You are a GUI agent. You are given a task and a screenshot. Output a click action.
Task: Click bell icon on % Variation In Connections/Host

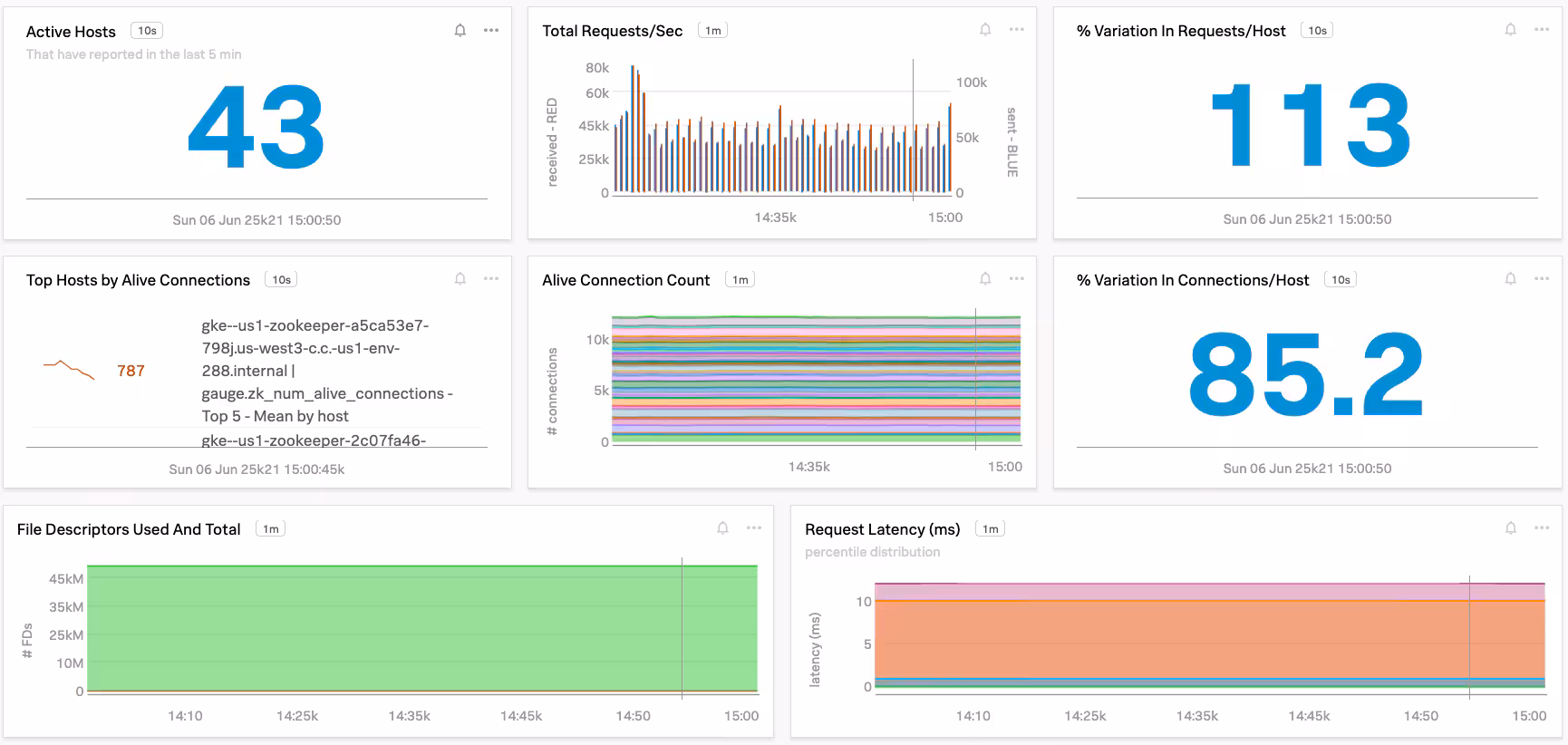point(1510,279)
